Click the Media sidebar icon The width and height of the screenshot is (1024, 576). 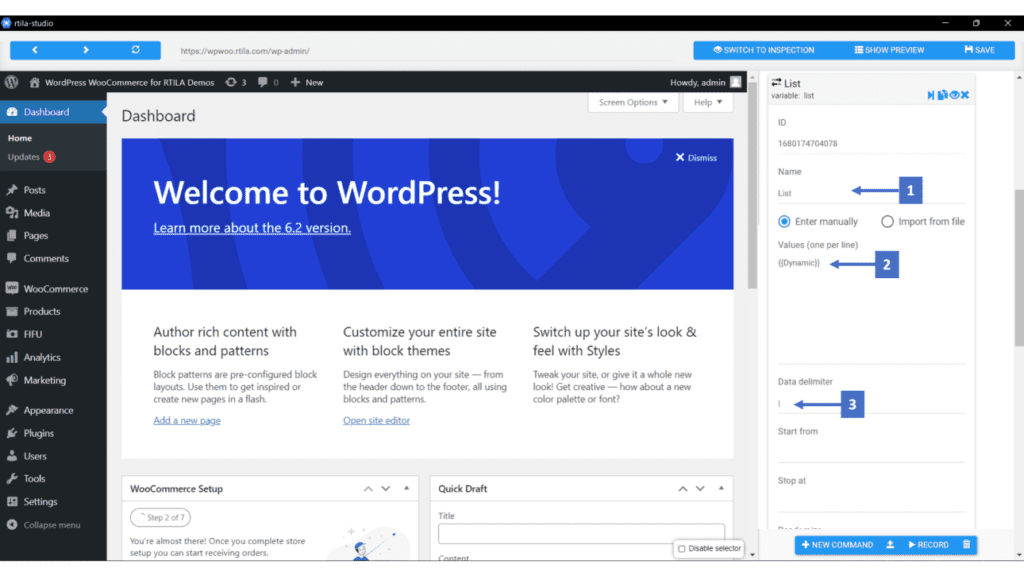[x=12, y=213]
